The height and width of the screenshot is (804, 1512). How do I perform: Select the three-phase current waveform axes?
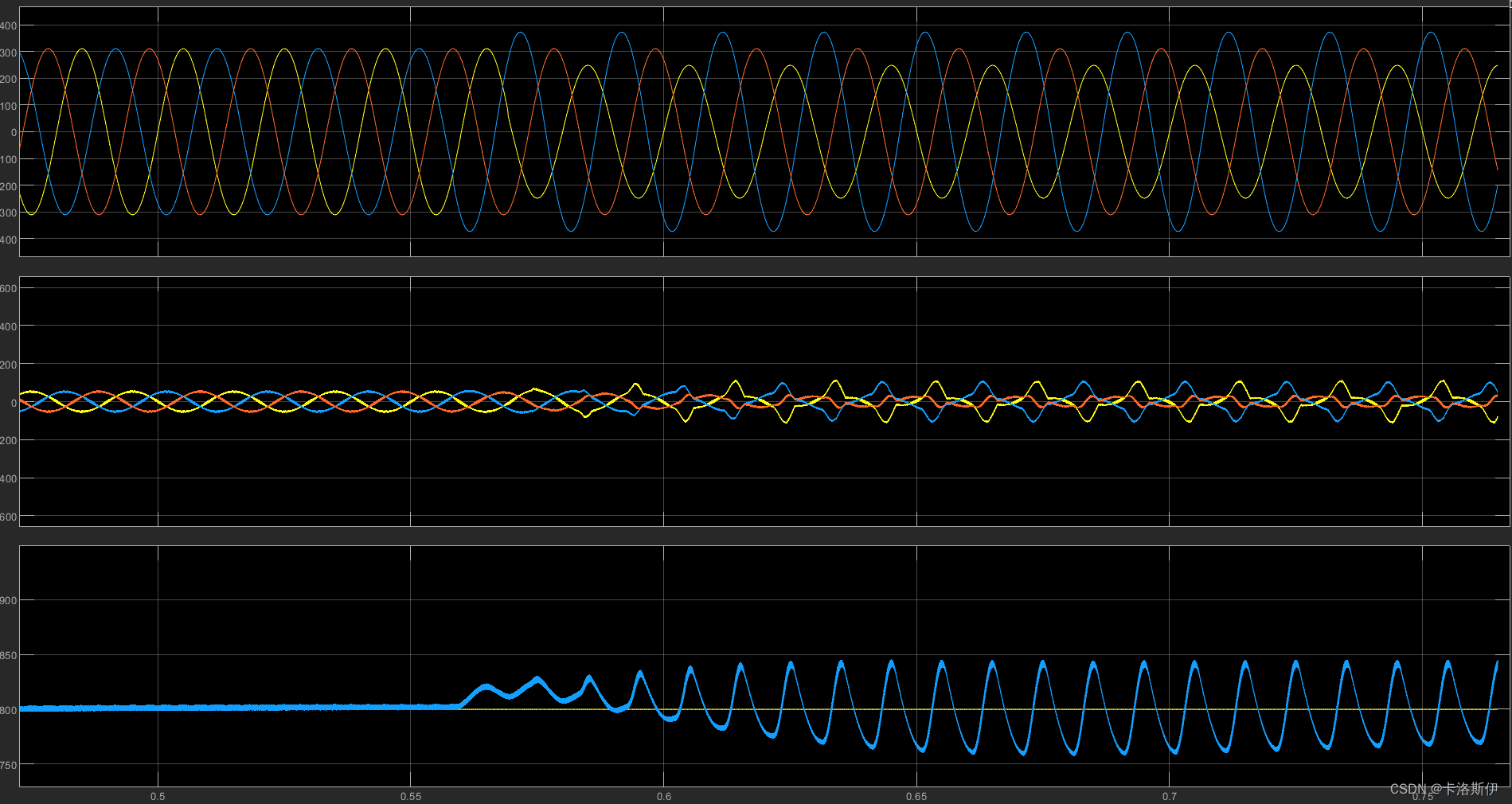click(764, 401)
